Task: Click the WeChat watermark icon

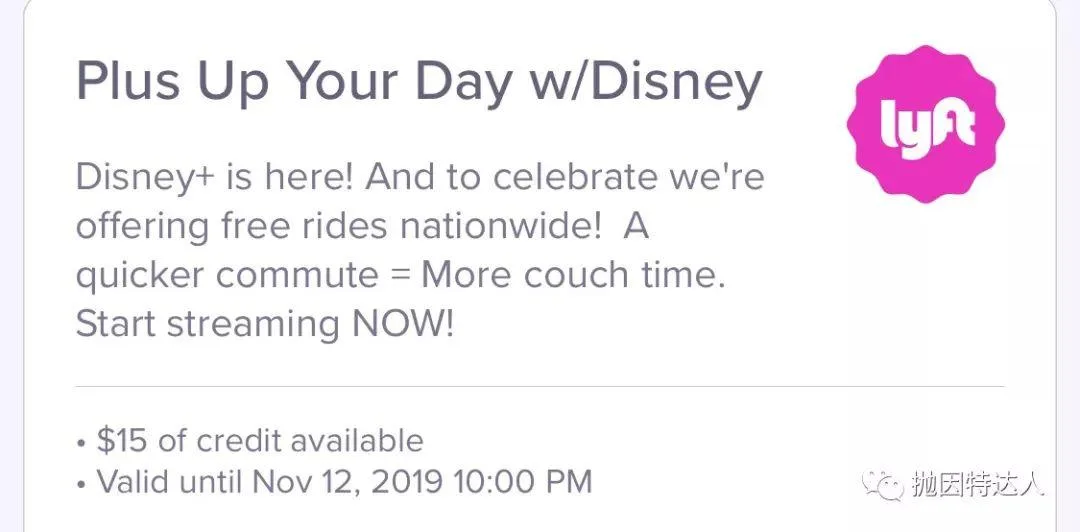Action: coord(884,483)
